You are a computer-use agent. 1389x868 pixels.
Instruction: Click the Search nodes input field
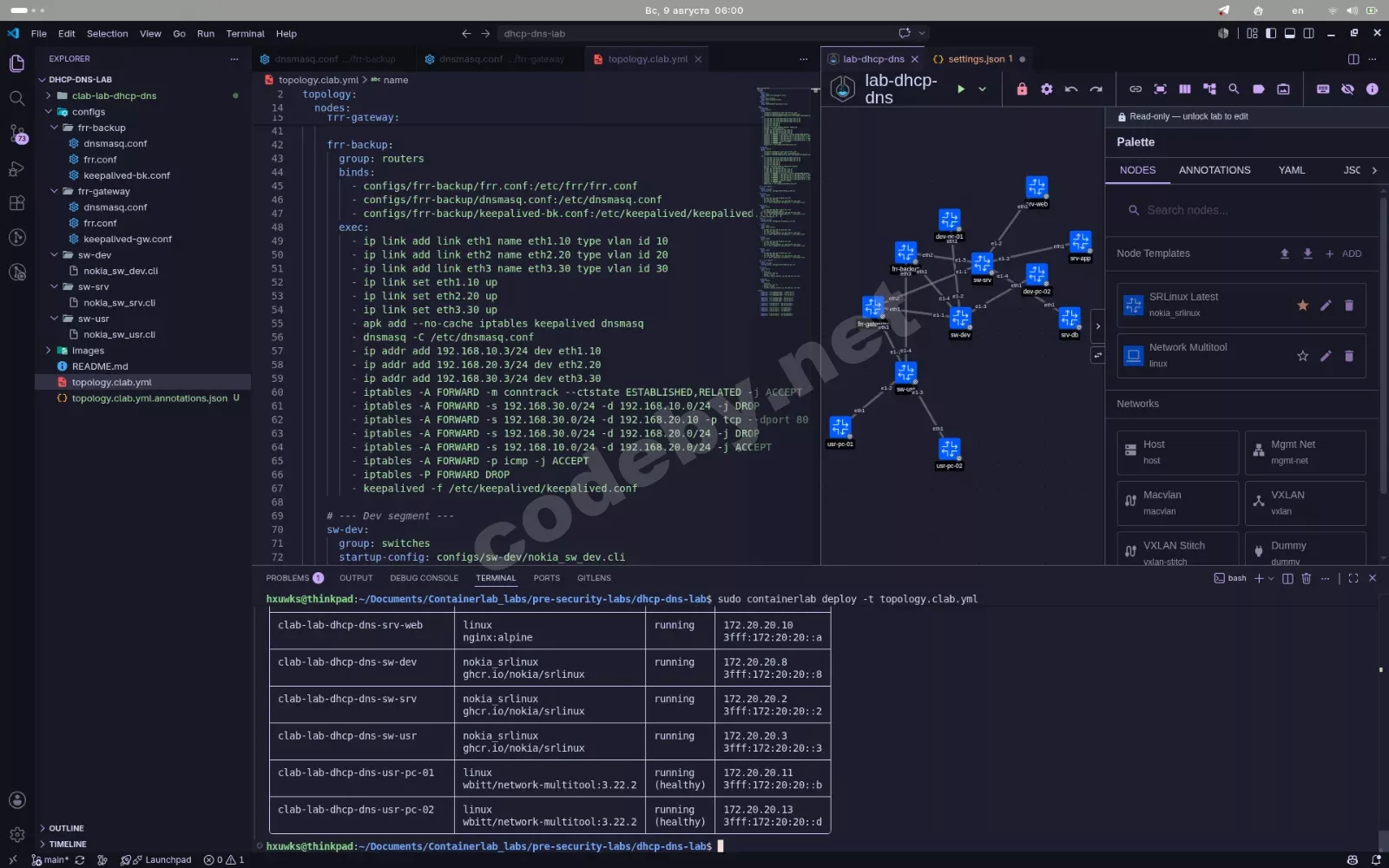(1241, 210)
